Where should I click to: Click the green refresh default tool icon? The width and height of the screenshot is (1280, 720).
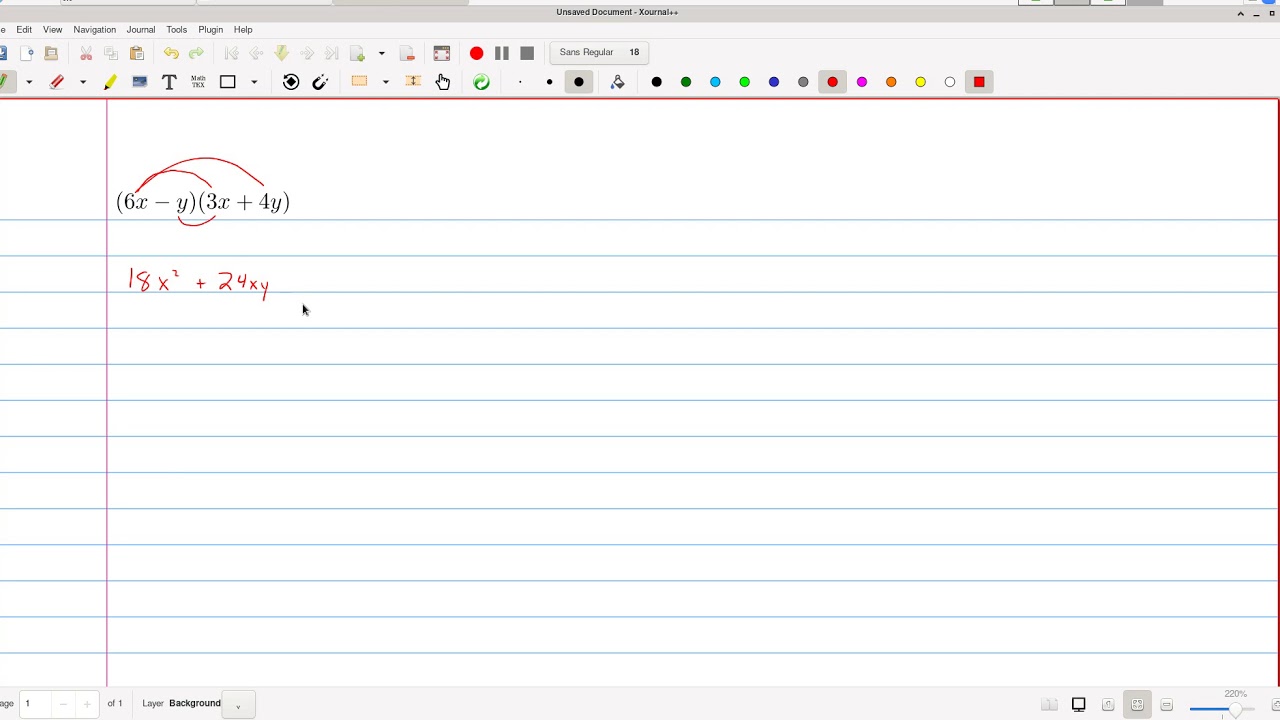(x=482, y=82)
